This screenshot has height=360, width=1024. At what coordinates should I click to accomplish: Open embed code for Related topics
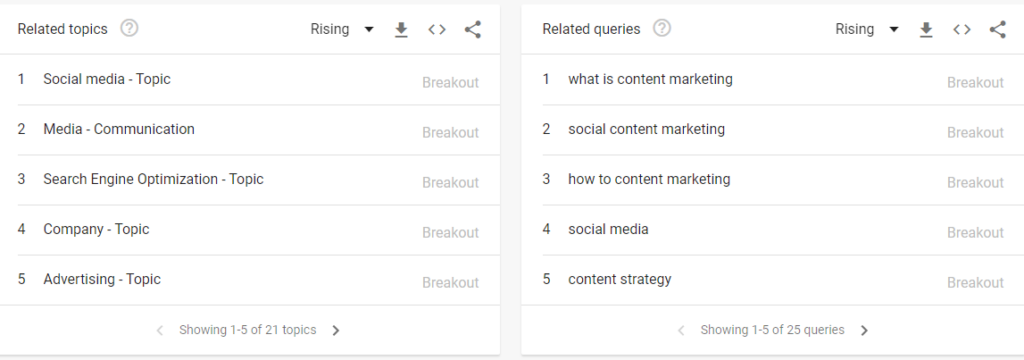437,29
